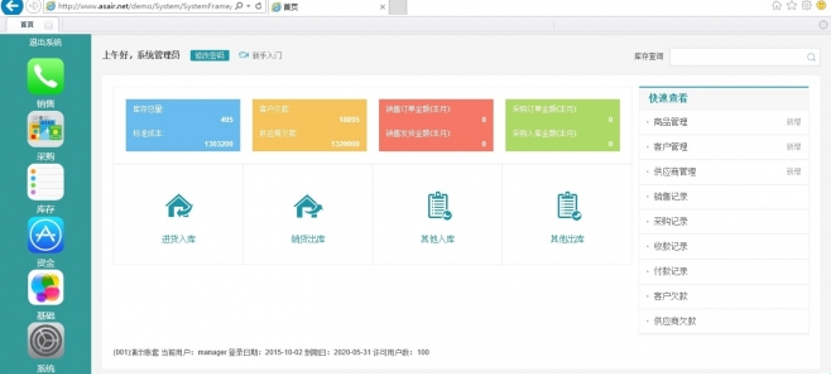The image size is (837, 374).
Task: Click the 1320000 supplier debt value
Action: coord(345,144)
